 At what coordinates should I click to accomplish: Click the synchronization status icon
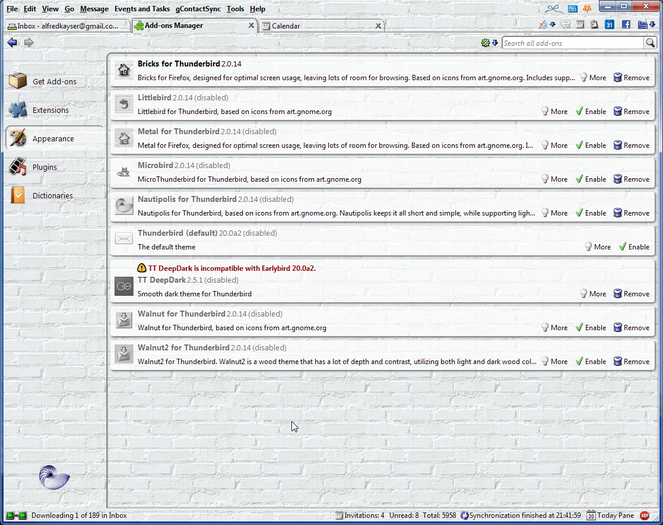click(464, 515)
